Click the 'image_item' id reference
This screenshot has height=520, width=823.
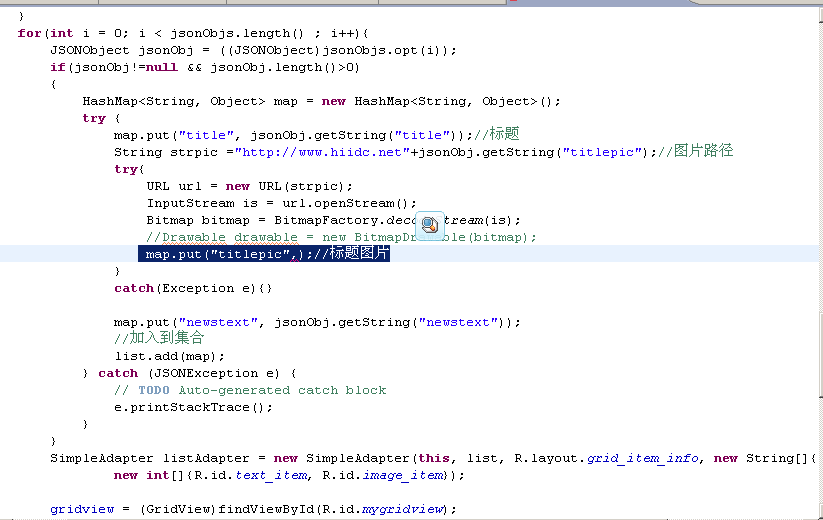point(403,475)
